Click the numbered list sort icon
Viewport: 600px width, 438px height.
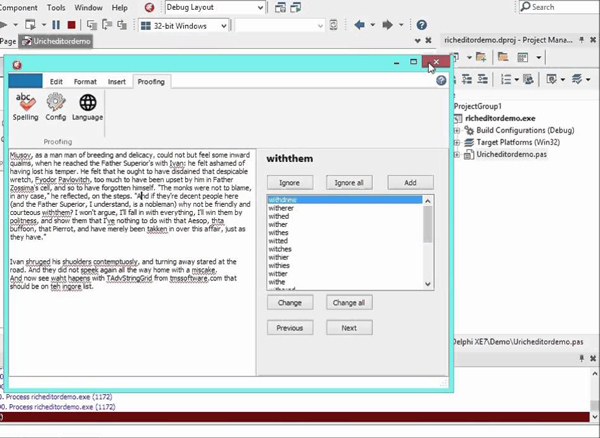(506, 79)
